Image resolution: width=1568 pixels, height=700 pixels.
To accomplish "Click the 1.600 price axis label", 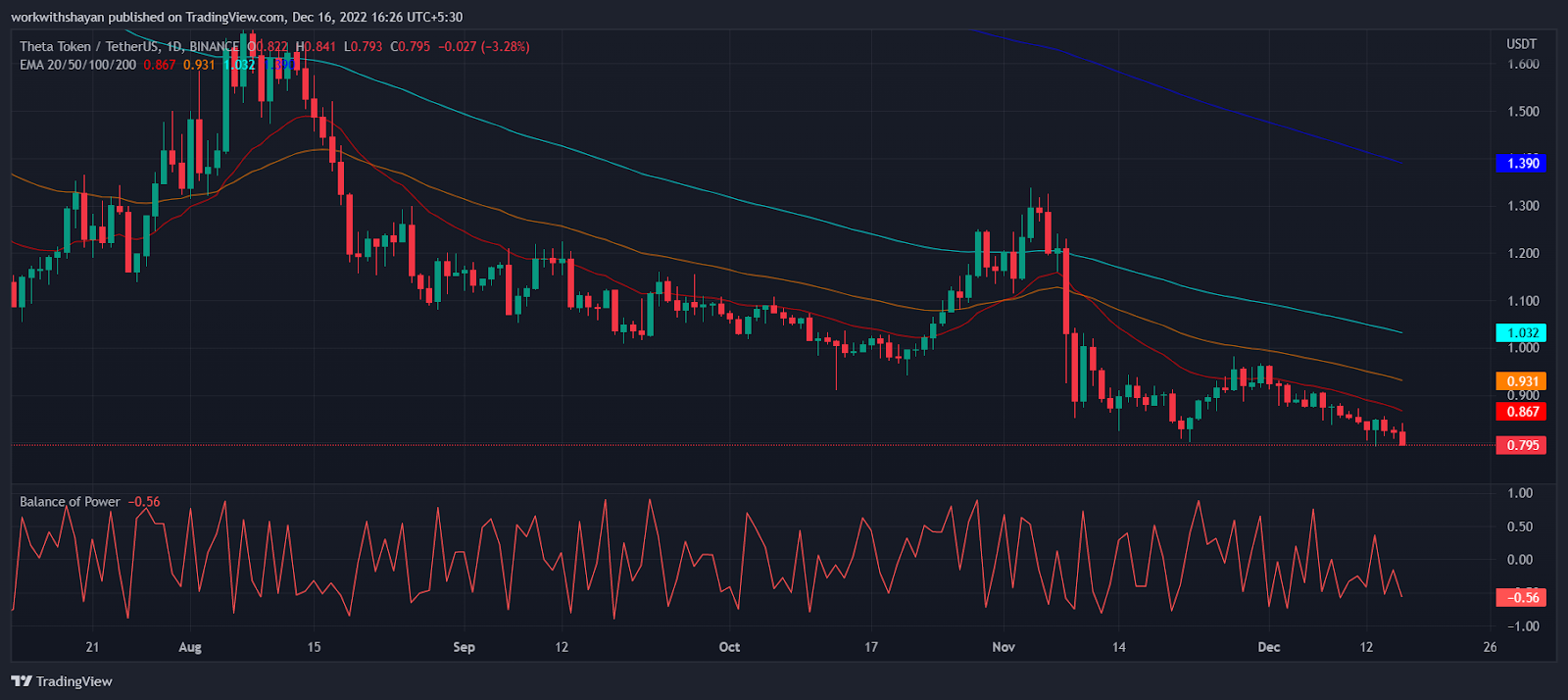I will pos(1523,64).
